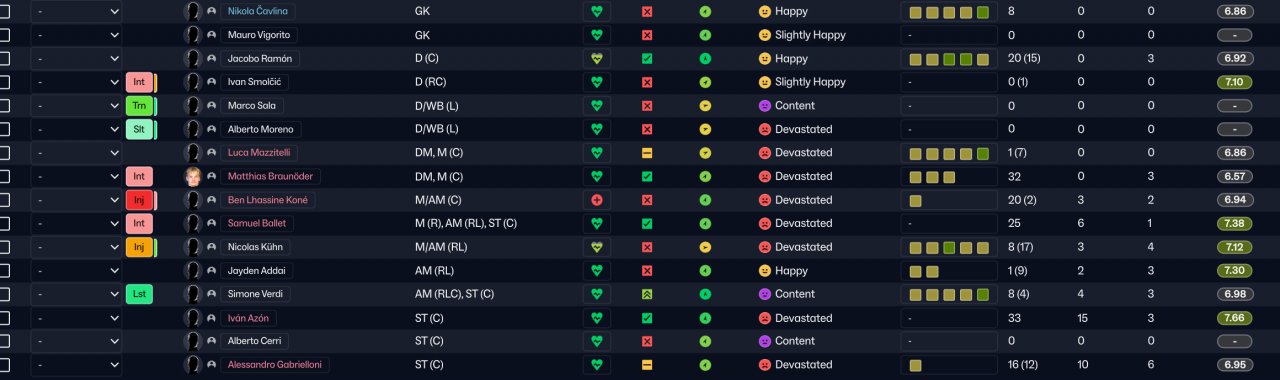Click Iván Azón's 7.66 average rating badge
1280x380 pixels.
(x=1235, y=318)
